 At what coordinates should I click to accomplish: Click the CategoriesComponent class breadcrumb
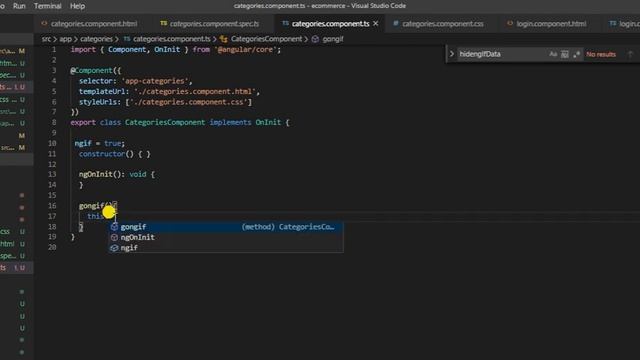coord(267,39)
